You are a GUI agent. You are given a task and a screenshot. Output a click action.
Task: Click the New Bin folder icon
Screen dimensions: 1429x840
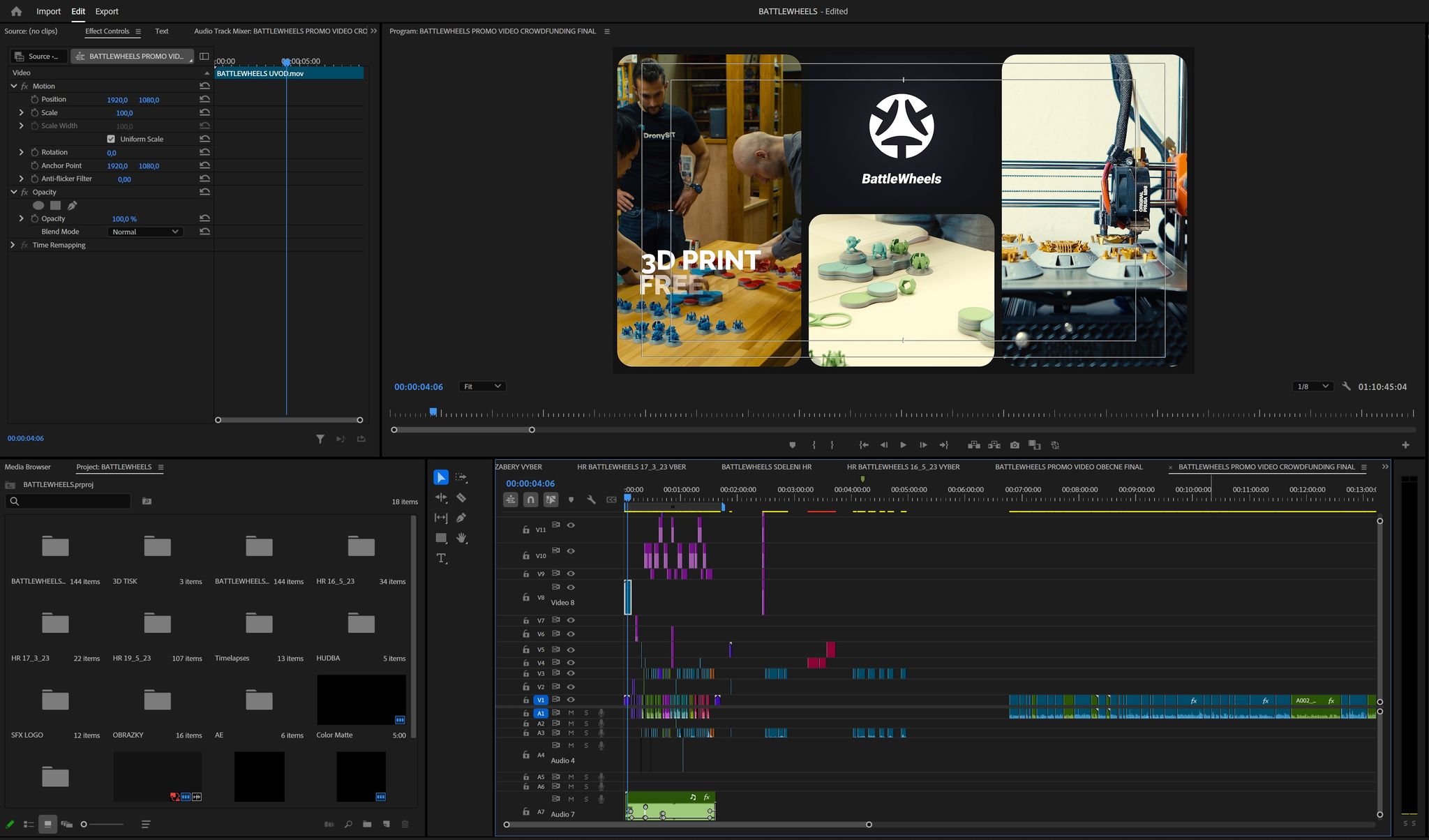tap(367, 825)
